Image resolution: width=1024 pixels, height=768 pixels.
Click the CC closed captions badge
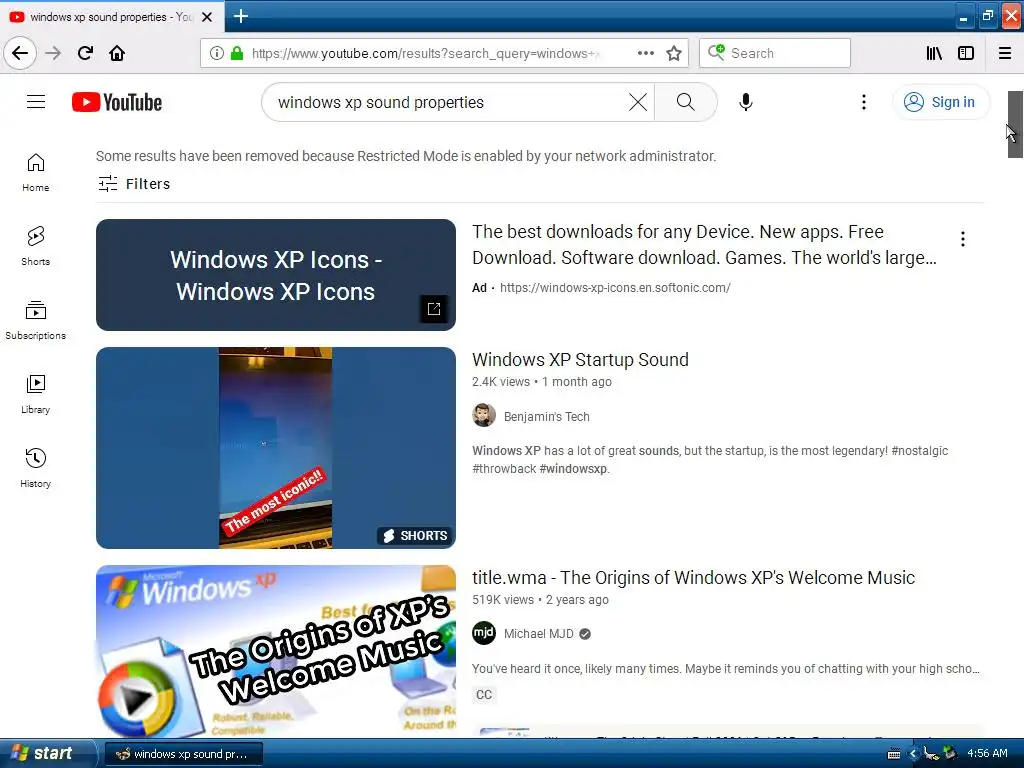[484, 694]
